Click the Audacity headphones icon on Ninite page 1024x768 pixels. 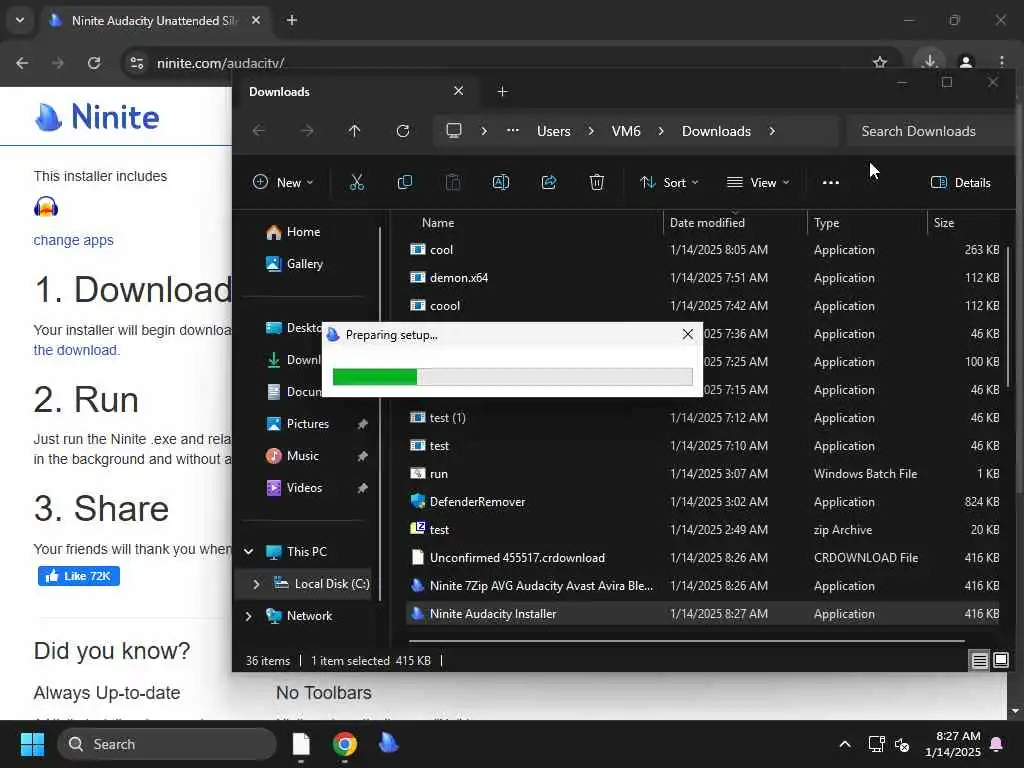click(46, 207)
